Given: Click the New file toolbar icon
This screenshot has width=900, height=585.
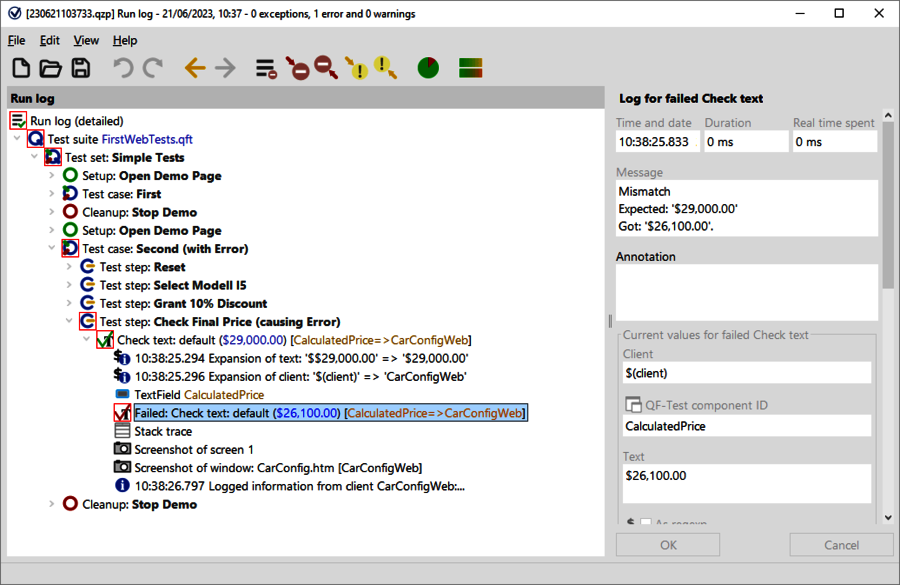Looking at the screenshot, I should tap(21, 68).
